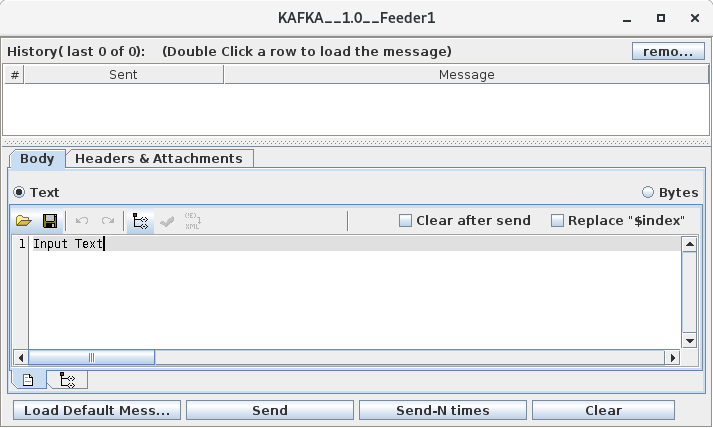The image size is (713, 428).
Task: Click the redo arrow icon
Action: (x=108, y=221)
